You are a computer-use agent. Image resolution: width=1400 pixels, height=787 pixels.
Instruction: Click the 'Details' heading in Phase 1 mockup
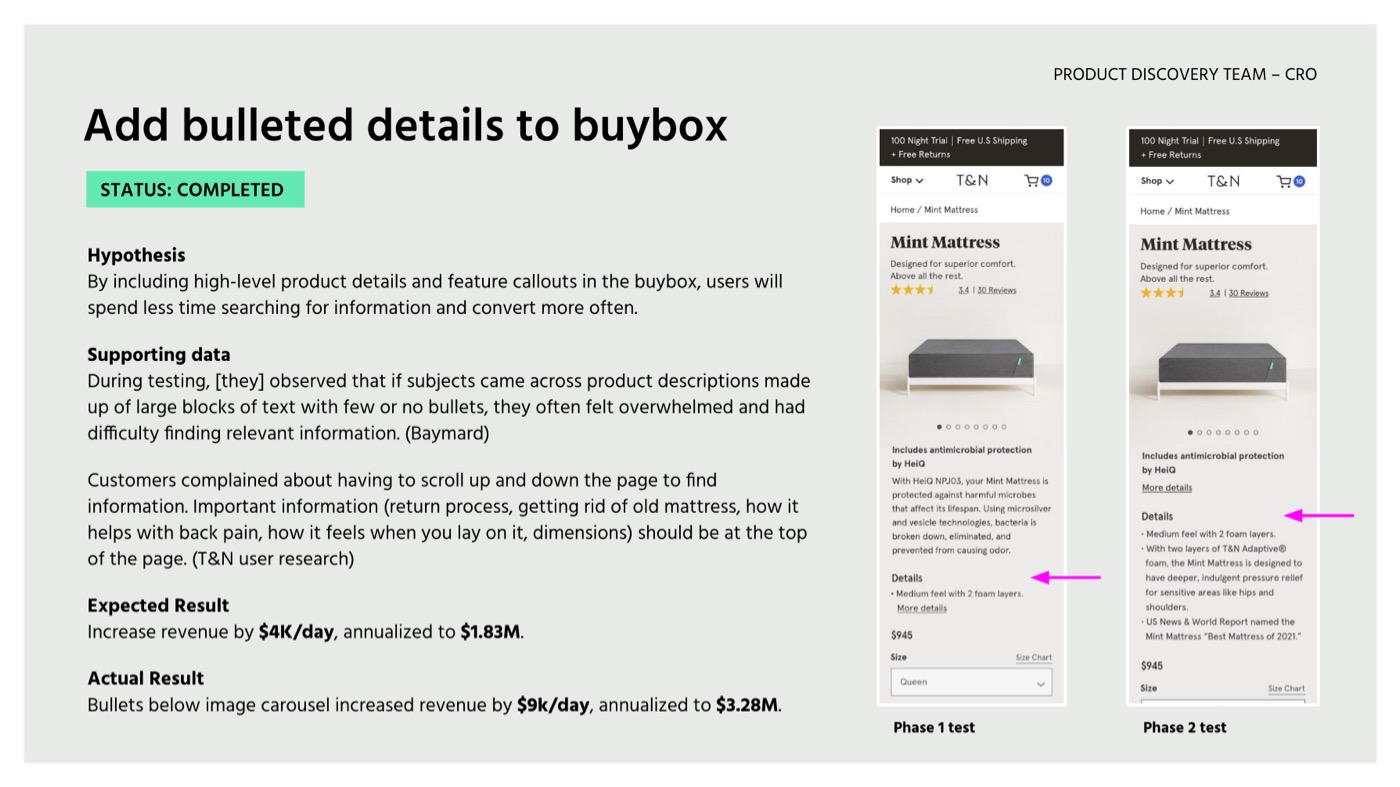pyautogui.click(x=907, y=578)
